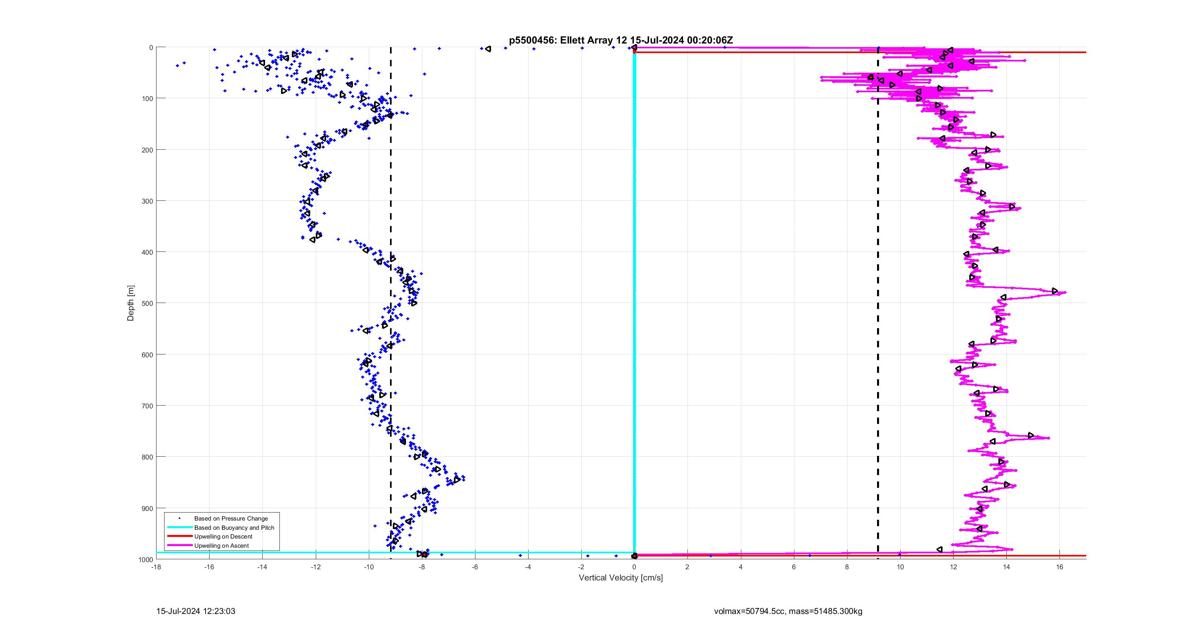The image size is (1200, 628).
Task: Click depth tick label '100'
Action: (x=145, y=98)
